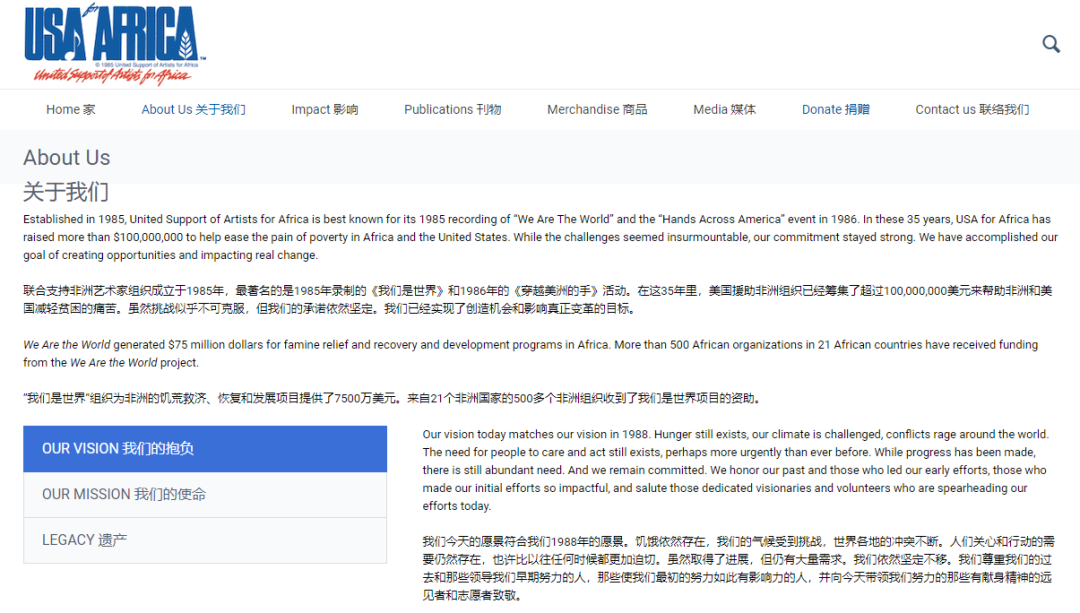Viewport: 1080px width, 613px height.
Task: Open Contact us 联络我们 link
Action: (x=972, y=110)
